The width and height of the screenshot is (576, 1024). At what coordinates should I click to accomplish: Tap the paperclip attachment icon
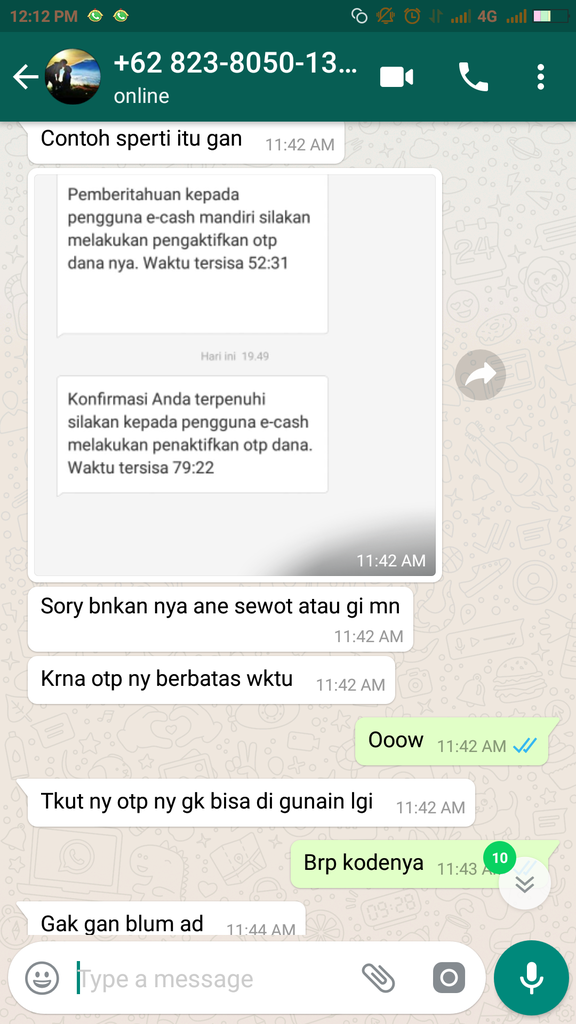click(x=378, y=978)
